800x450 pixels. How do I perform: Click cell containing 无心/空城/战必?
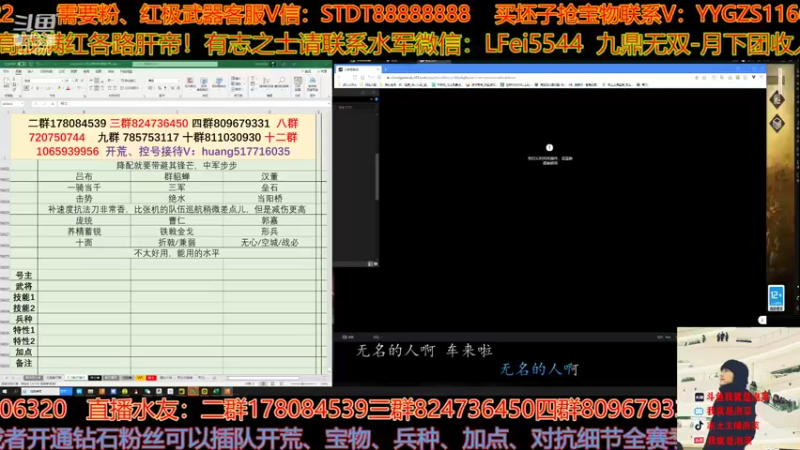coord(269,242)
